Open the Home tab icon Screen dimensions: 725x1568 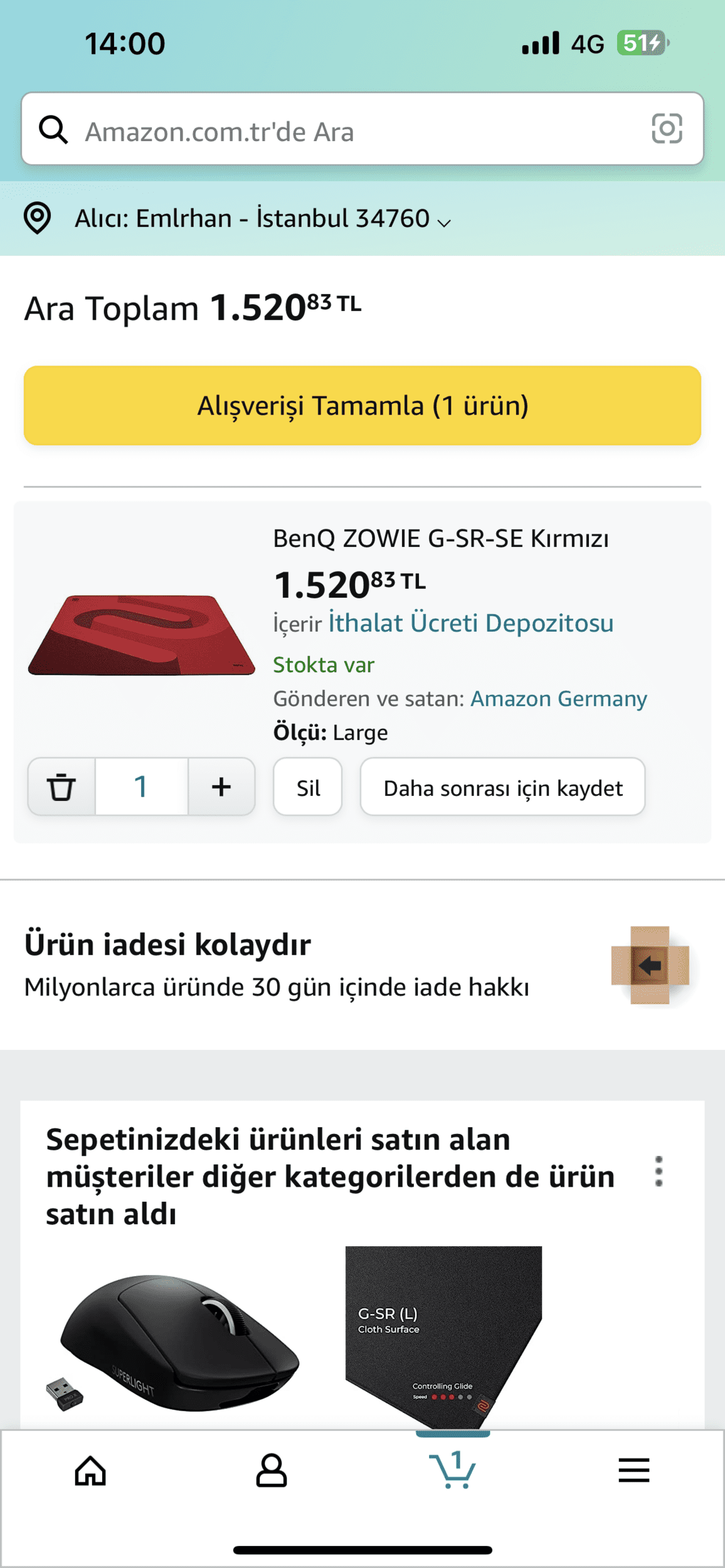(x=90, y=1470)
